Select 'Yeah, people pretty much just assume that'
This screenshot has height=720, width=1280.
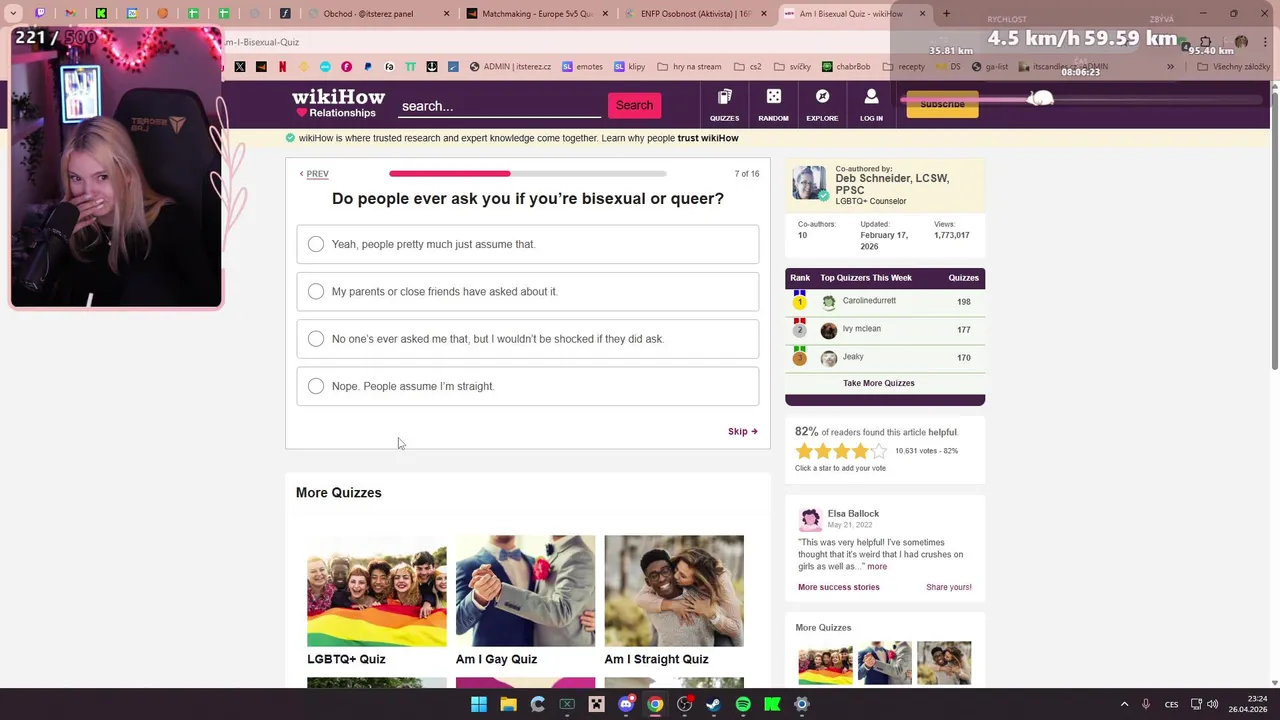[527, 244]
